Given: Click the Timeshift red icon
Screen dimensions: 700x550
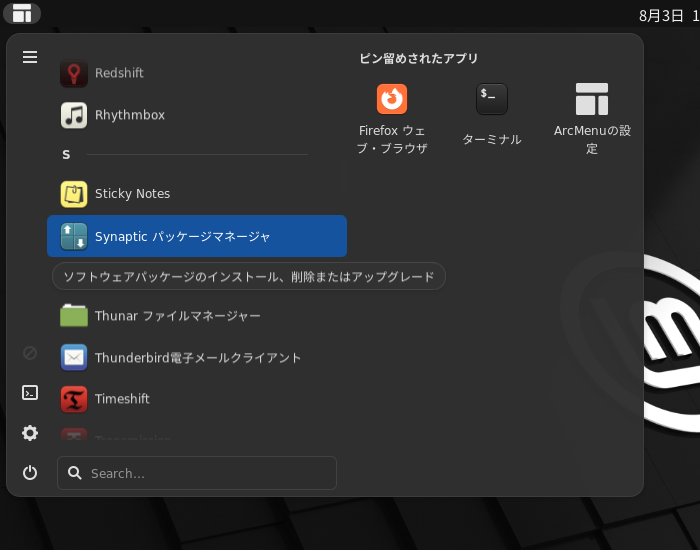Looking at the screenshot, I should (x=74, y=399).
